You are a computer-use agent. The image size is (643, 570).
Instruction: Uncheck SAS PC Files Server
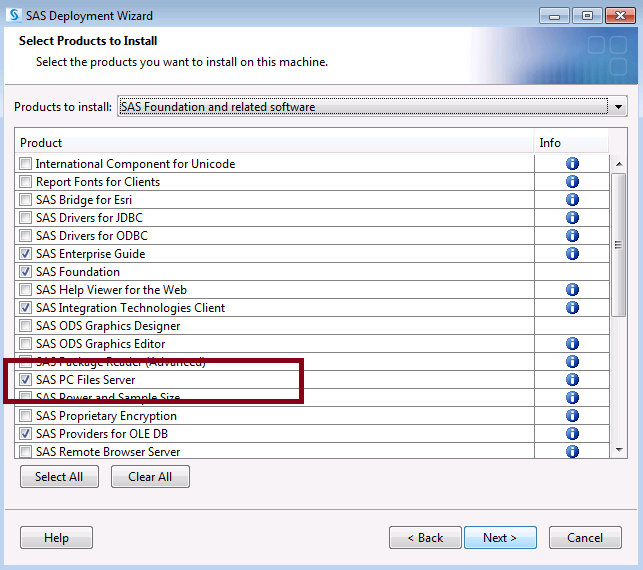pos(25,380)
